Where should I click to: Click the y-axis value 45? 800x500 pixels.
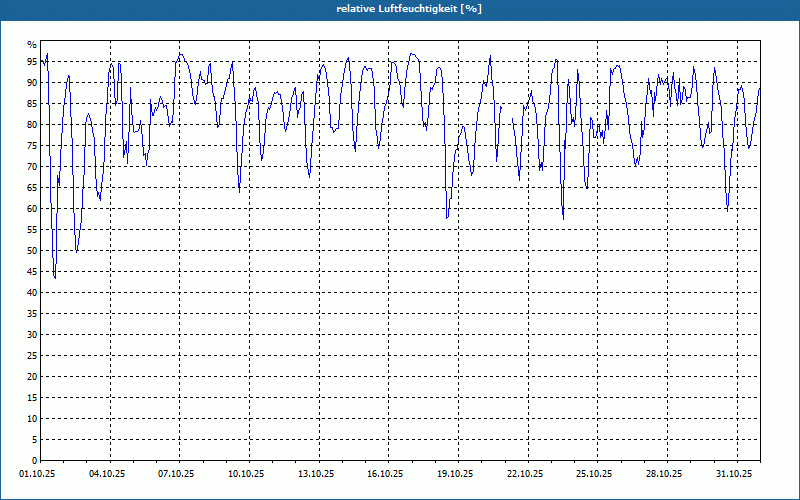(32, 271)
